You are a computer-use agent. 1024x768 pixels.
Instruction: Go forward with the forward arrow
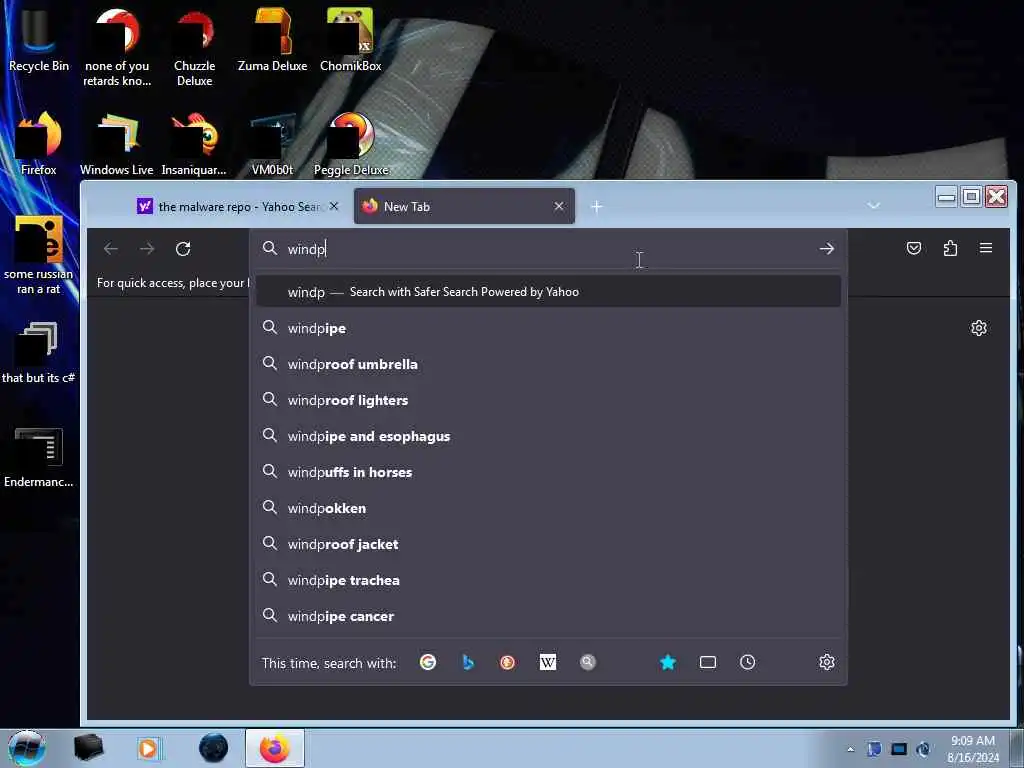(x=147, y=249)
